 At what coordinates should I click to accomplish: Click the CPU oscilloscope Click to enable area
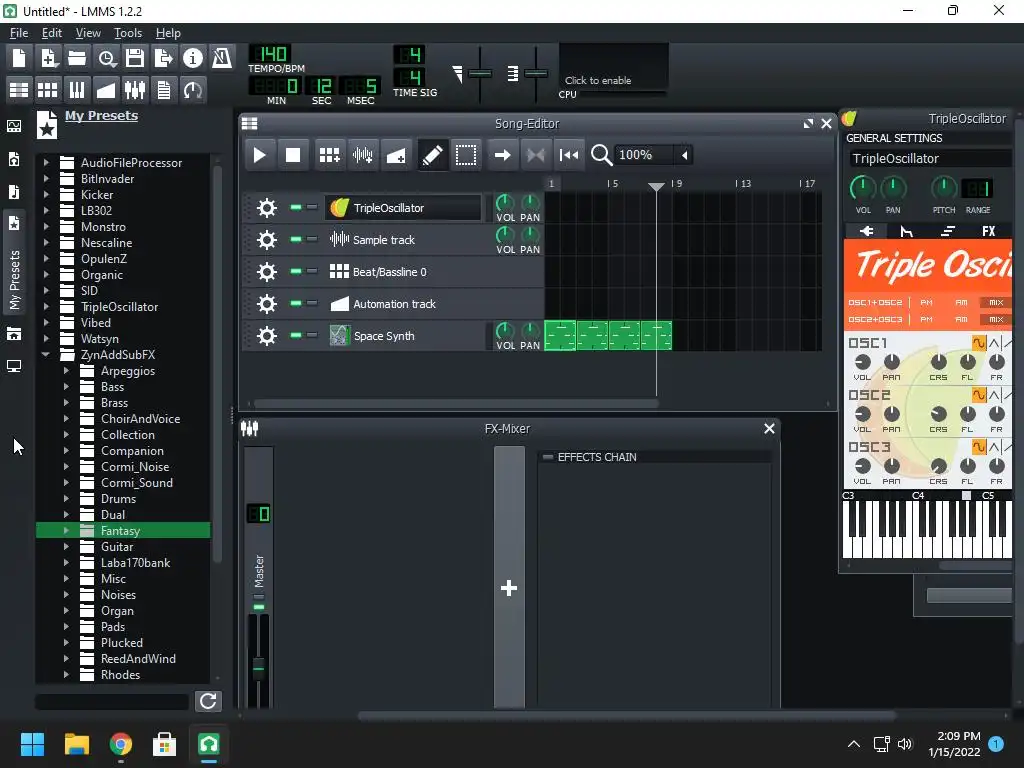tap(613, 67)
